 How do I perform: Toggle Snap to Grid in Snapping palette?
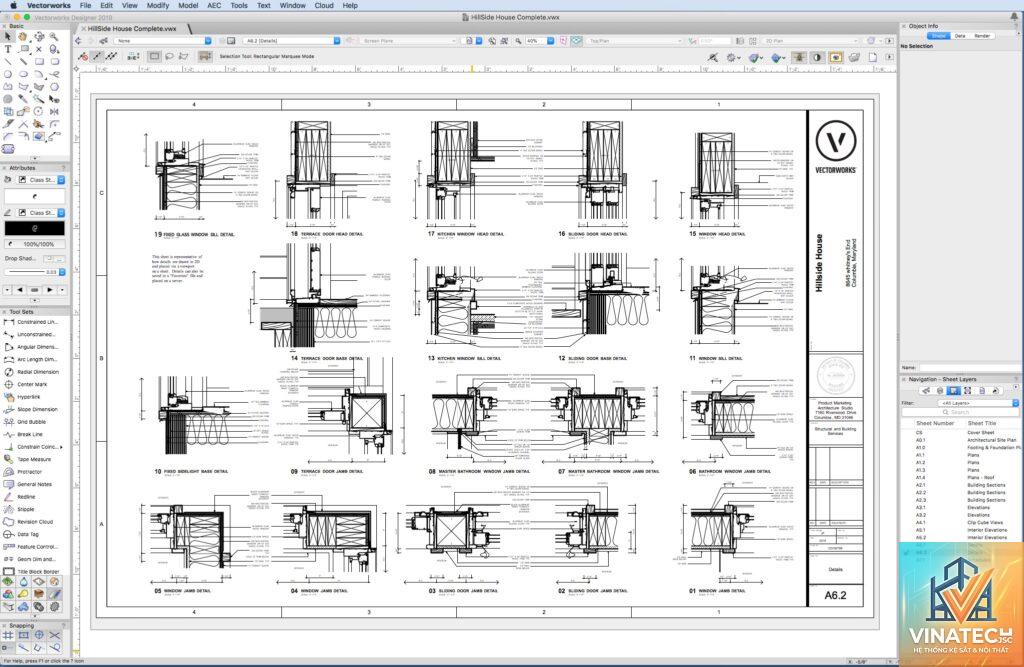pyautogui.click(x=8, y=635)
